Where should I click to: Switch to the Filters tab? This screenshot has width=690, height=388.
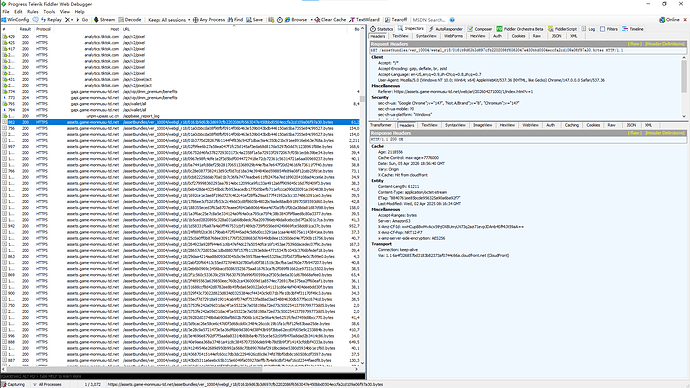(609, 29)
